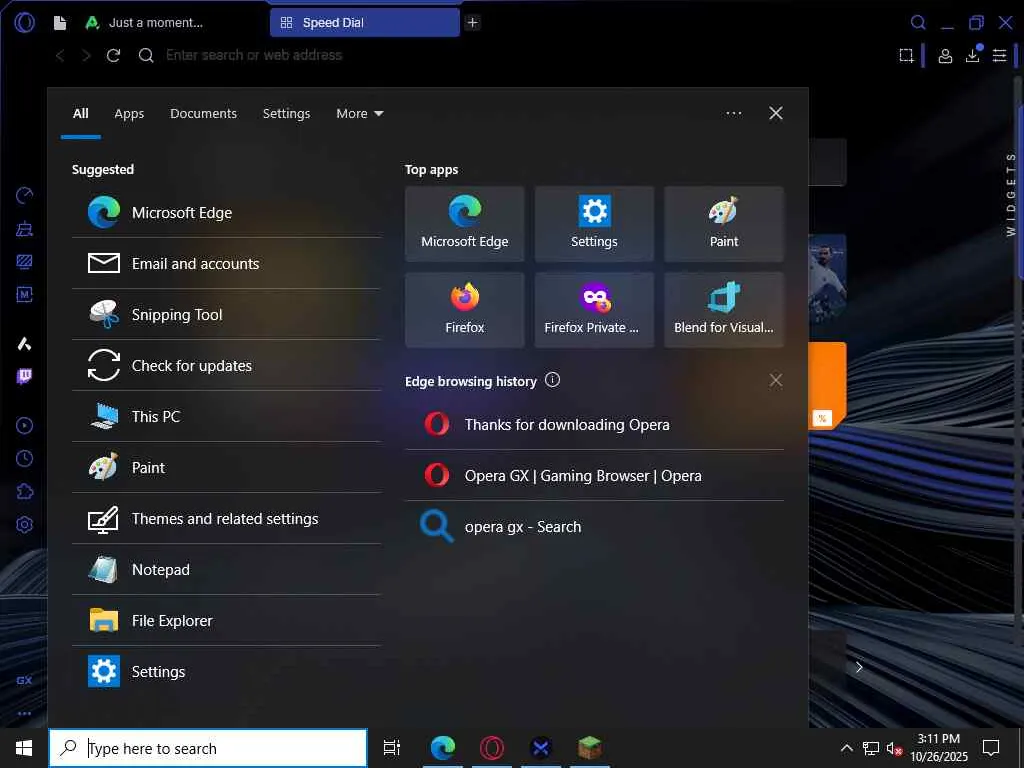Click muted volume icon in system tray
Image resolution: width=1024 pixels, height=768 pixels.
[893, 748]
